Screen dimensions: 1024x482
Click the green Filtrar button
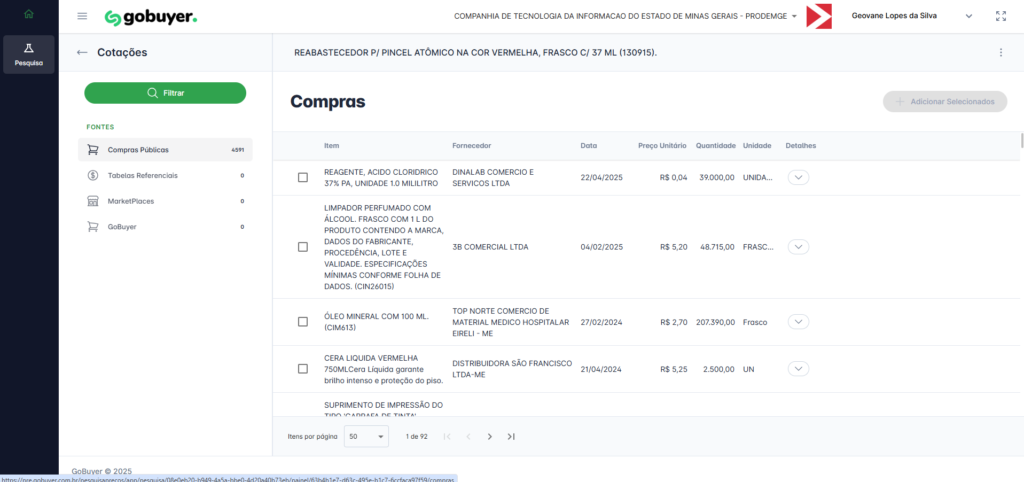click(x=165, y=93)
